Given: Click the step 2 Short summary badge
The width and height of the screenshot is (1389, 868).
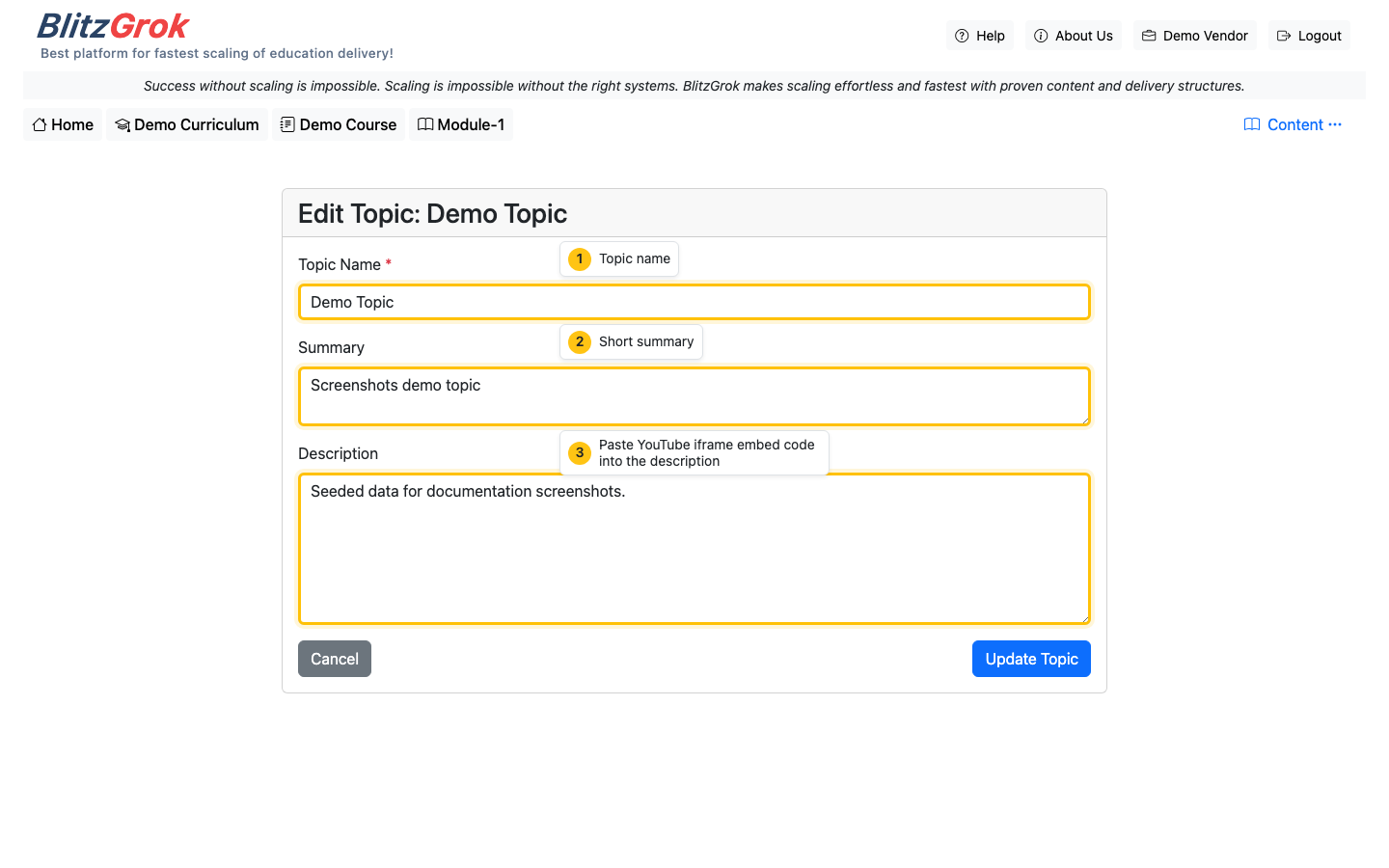Looking at the screenshot, I should 631,341.
